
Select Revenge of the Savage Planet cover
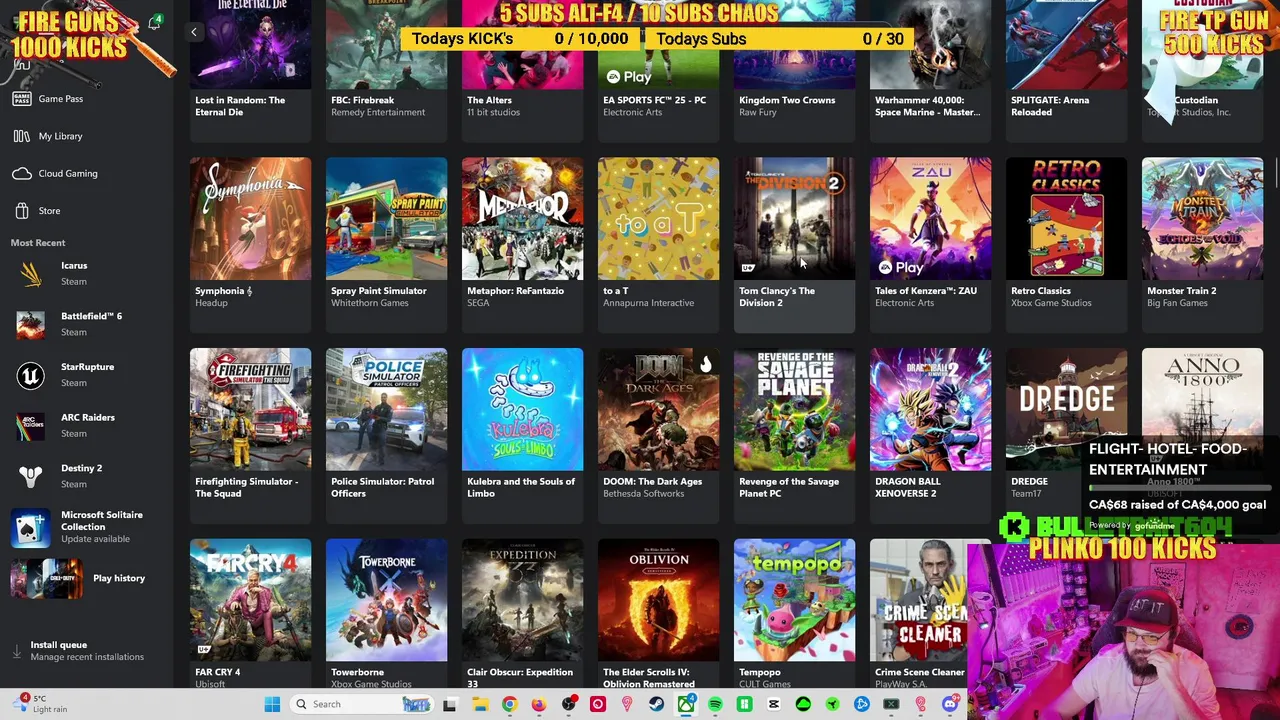794,410
